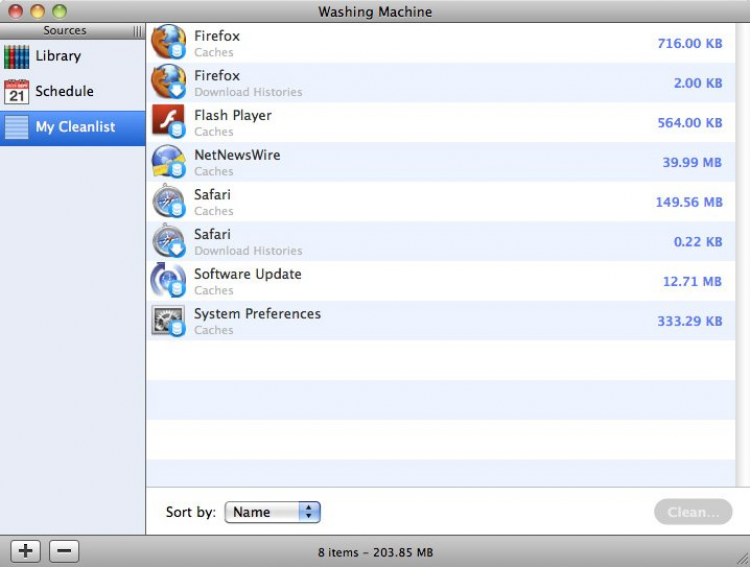Viewport: 750px width, 567px height.
Task: Click the System Preferences gear icon
Action: coord(168,320)
